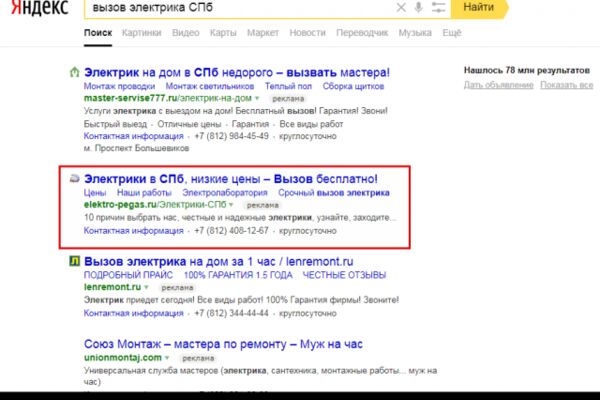
Task: Open result 'Электрик на дом в СПб недорого'
Action: [x=237, y=72]
